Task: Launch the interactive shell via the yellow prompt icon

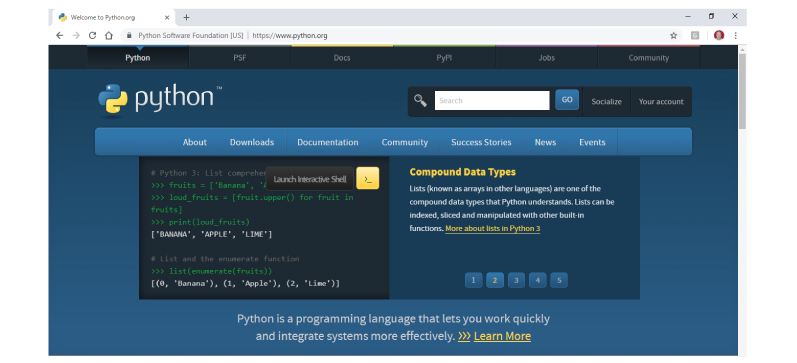Action: (x=367, y=178)
